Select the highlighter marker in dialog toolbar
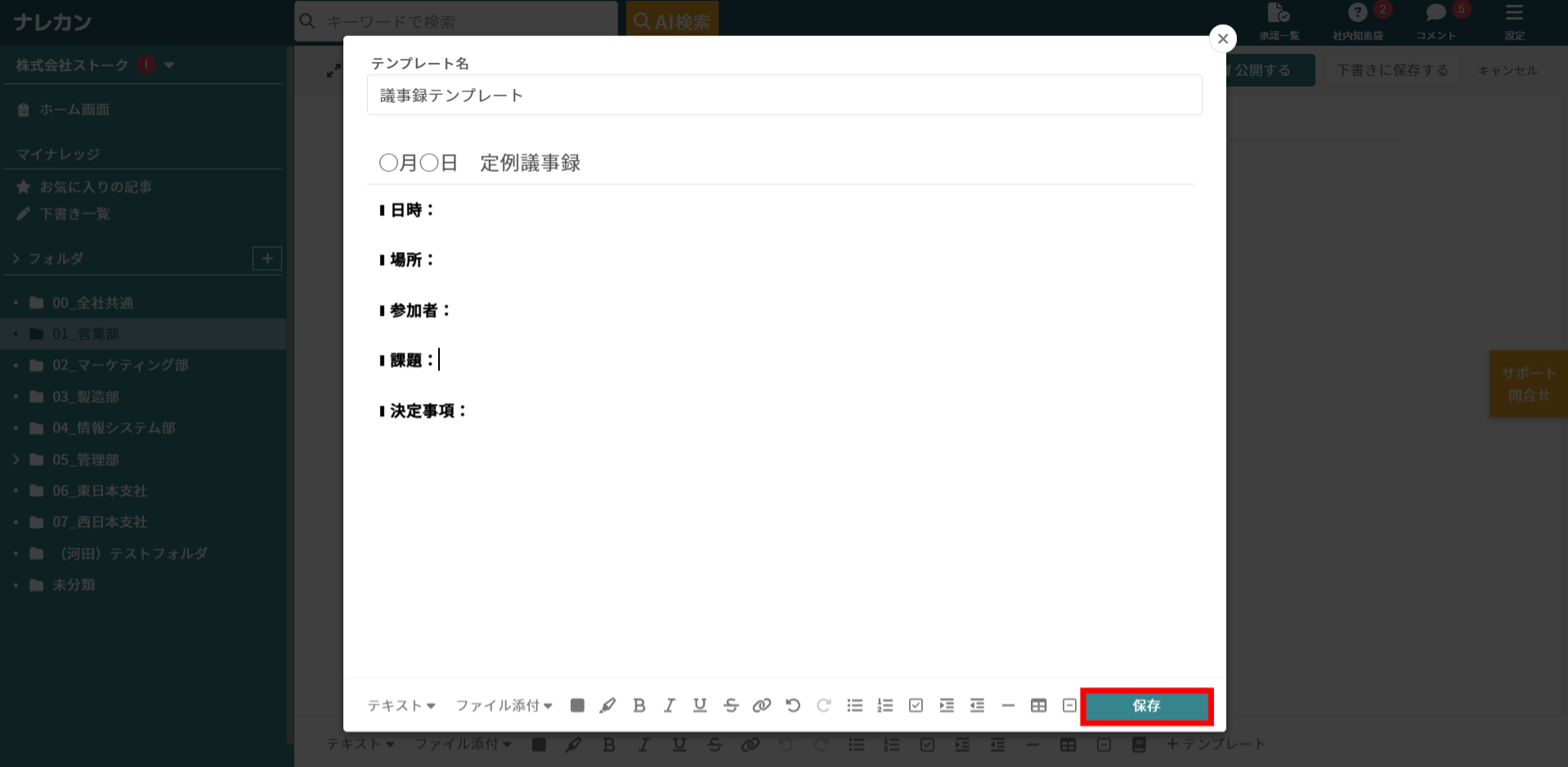1568x767 pixels. pyautogui.click(x=607, y=705)
